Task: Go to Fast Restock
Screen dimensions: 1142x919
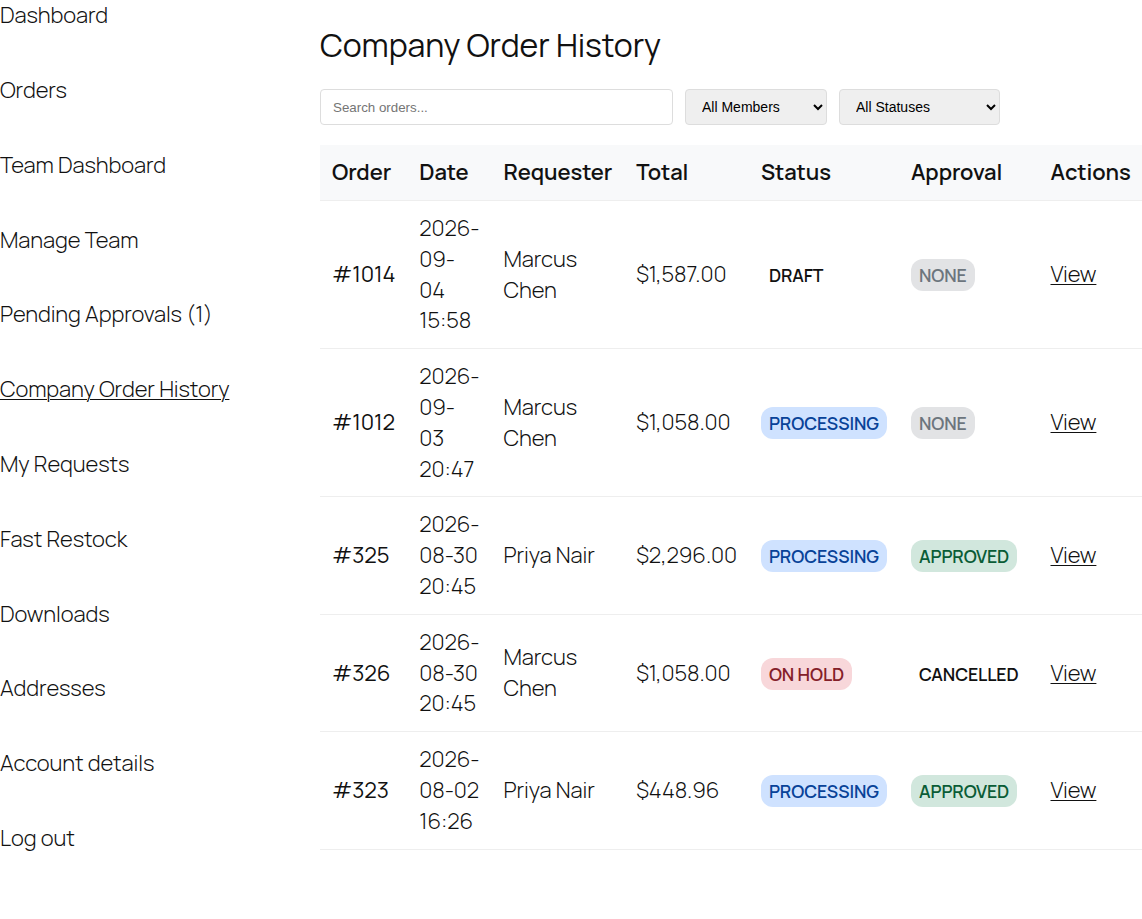Action: 63,540
